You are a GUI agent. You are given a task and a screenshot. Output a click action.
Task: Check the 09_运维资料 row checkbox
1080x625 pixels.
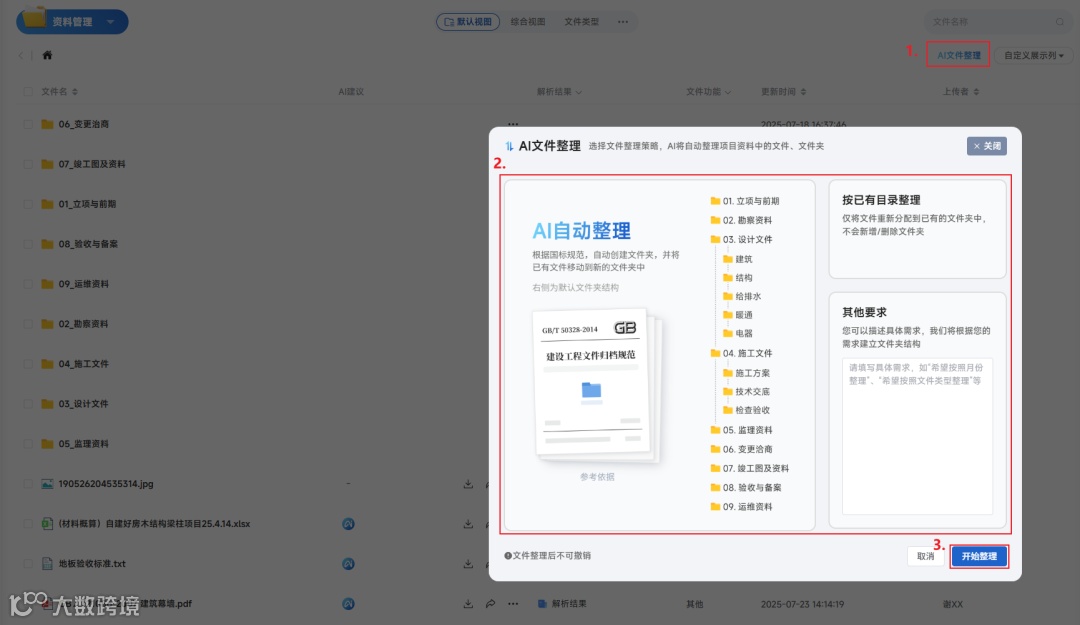coord(28,284)
